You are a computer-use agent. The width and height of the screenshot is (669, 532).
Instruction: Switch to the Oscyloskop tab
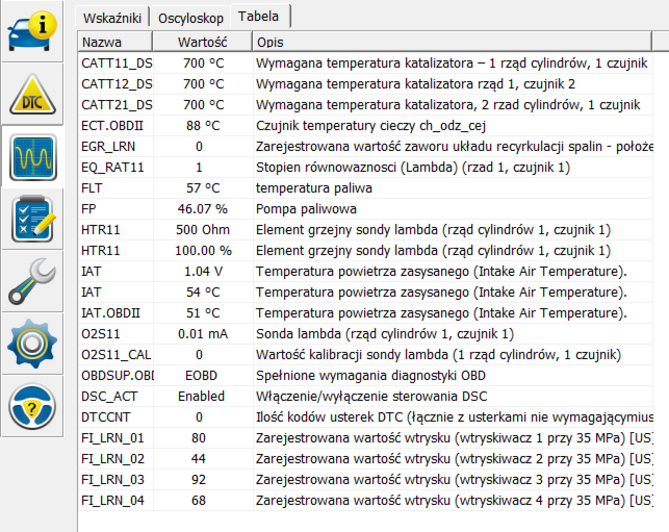(x=190, y=17)
